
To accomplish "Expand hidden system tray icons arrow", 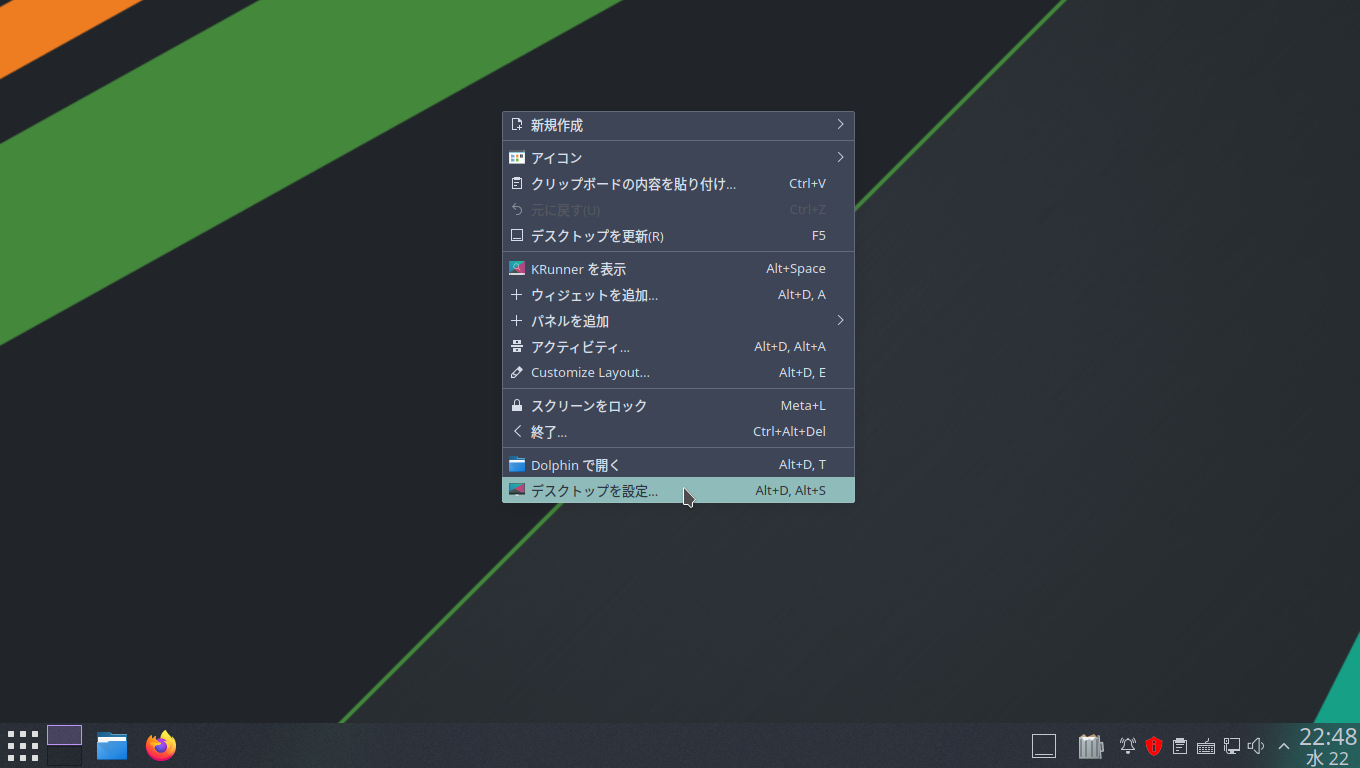I will point(1284,746).
